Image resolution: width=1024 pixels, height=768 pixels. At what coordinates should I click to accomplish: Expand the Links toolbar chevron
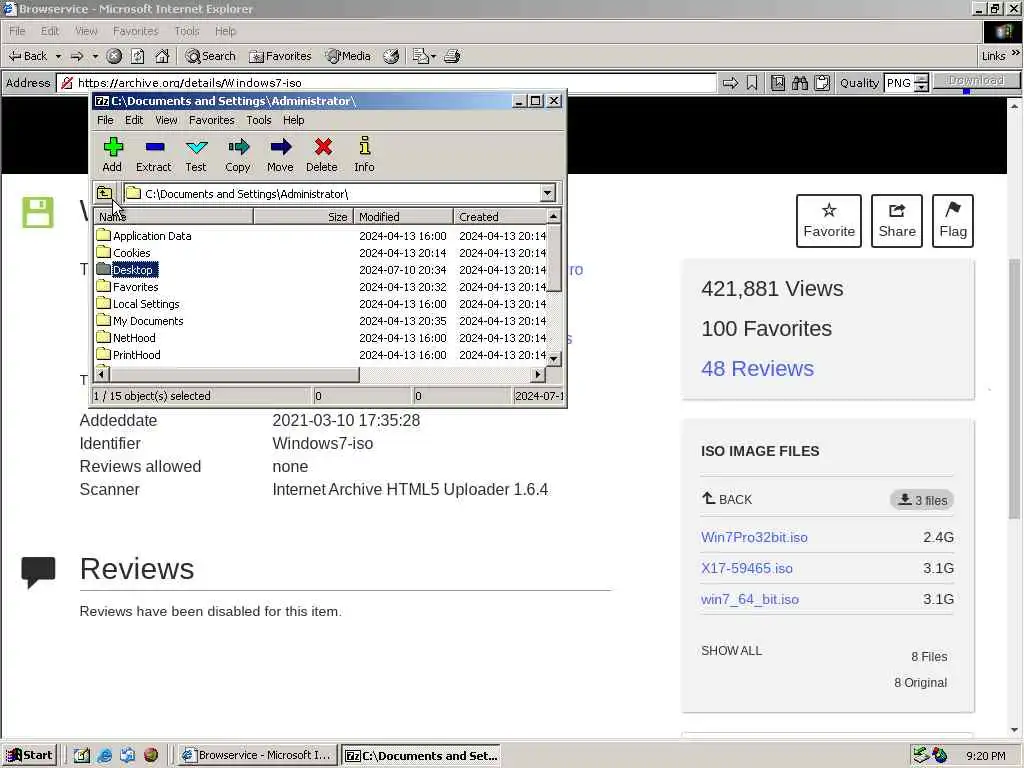(1016, 53)
